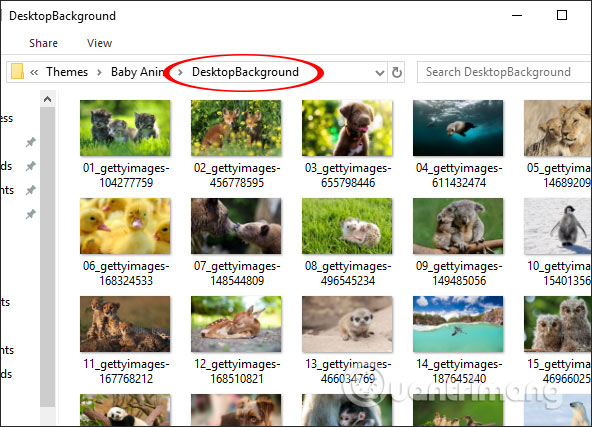Viewport: 592px width, 427px height.
Task: Open the View ribbon tab
Action: pyautogui.click(x=99, y=43)
